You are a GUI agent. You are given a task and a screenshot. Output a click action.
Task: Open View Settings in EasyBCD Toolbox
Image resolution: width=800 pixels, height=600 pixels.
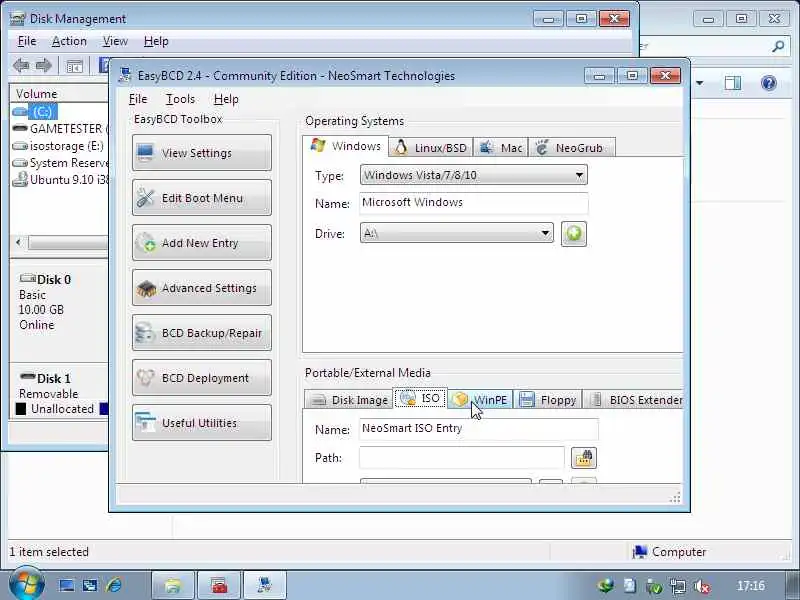pyautogui.click(x=202, y=153)
